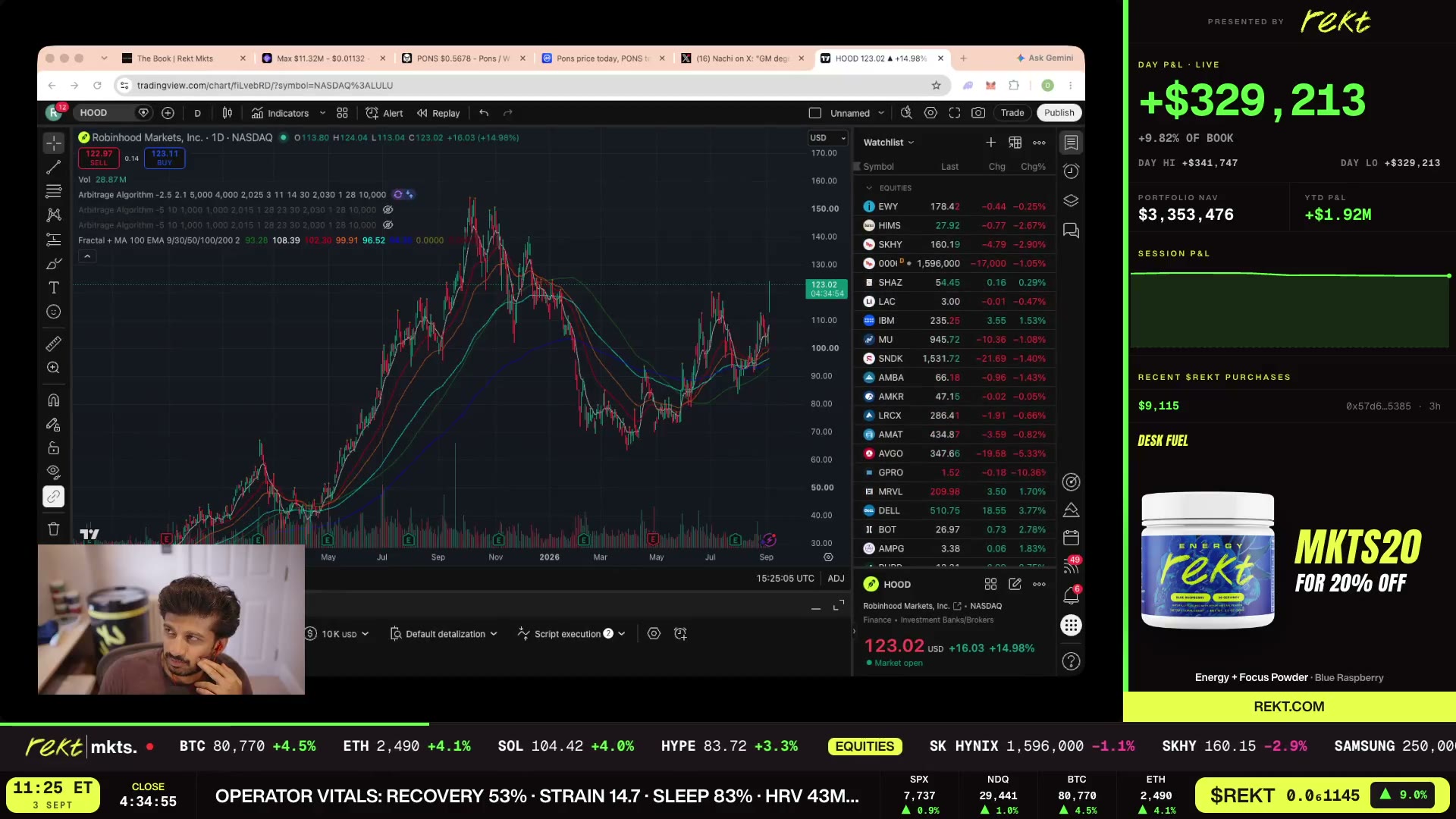Viewport: 1456px width, 819px height.
Task: Select the trend line drawing tool
Action: [x=53, y=167]
